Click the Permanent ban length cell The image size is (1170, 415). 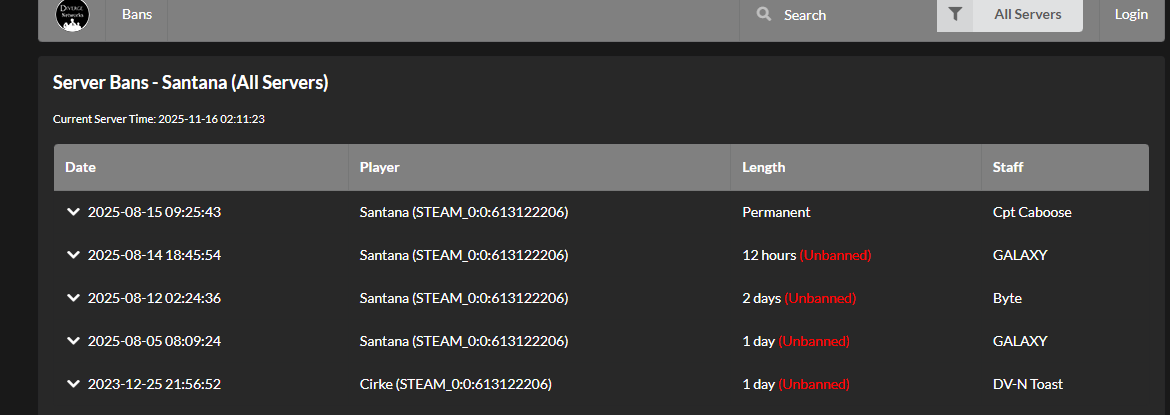coord(776,212)
